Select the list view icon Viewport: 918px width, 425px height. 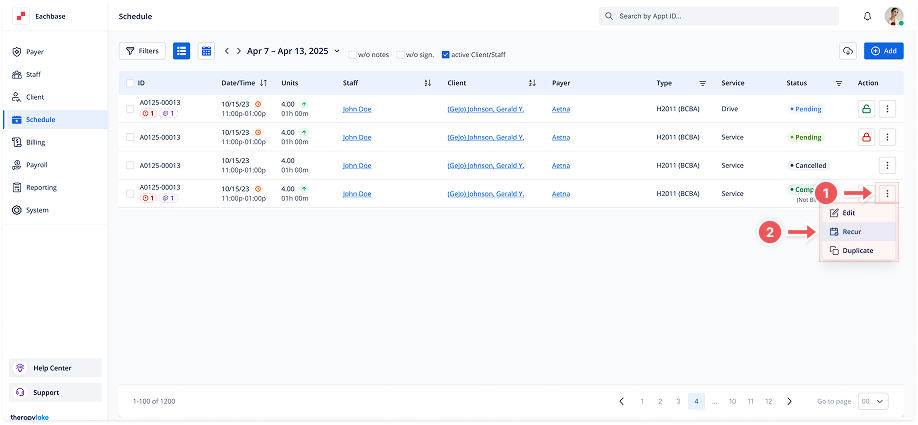[x=181, y=50]
